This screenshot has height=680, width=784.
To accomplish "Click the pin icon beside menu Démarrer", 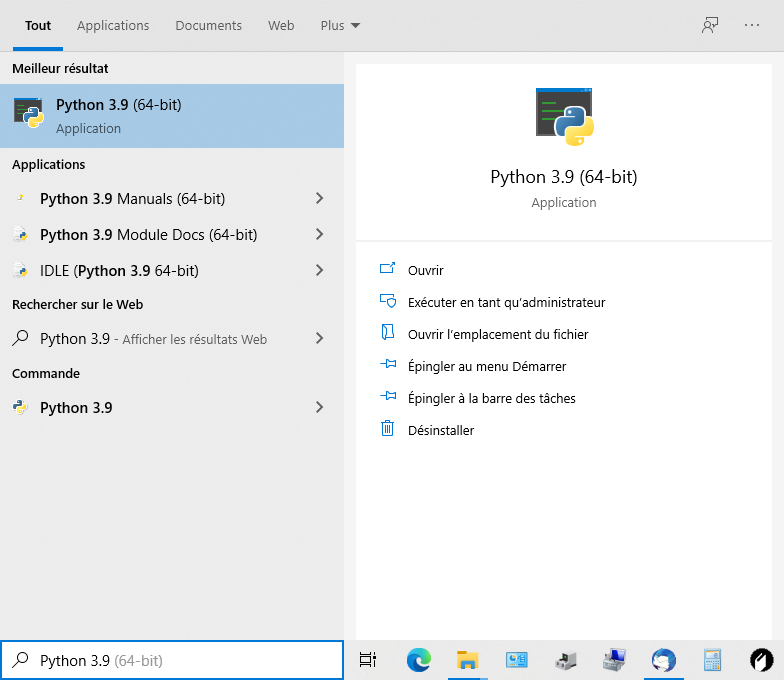I will (x=388, y=364).
